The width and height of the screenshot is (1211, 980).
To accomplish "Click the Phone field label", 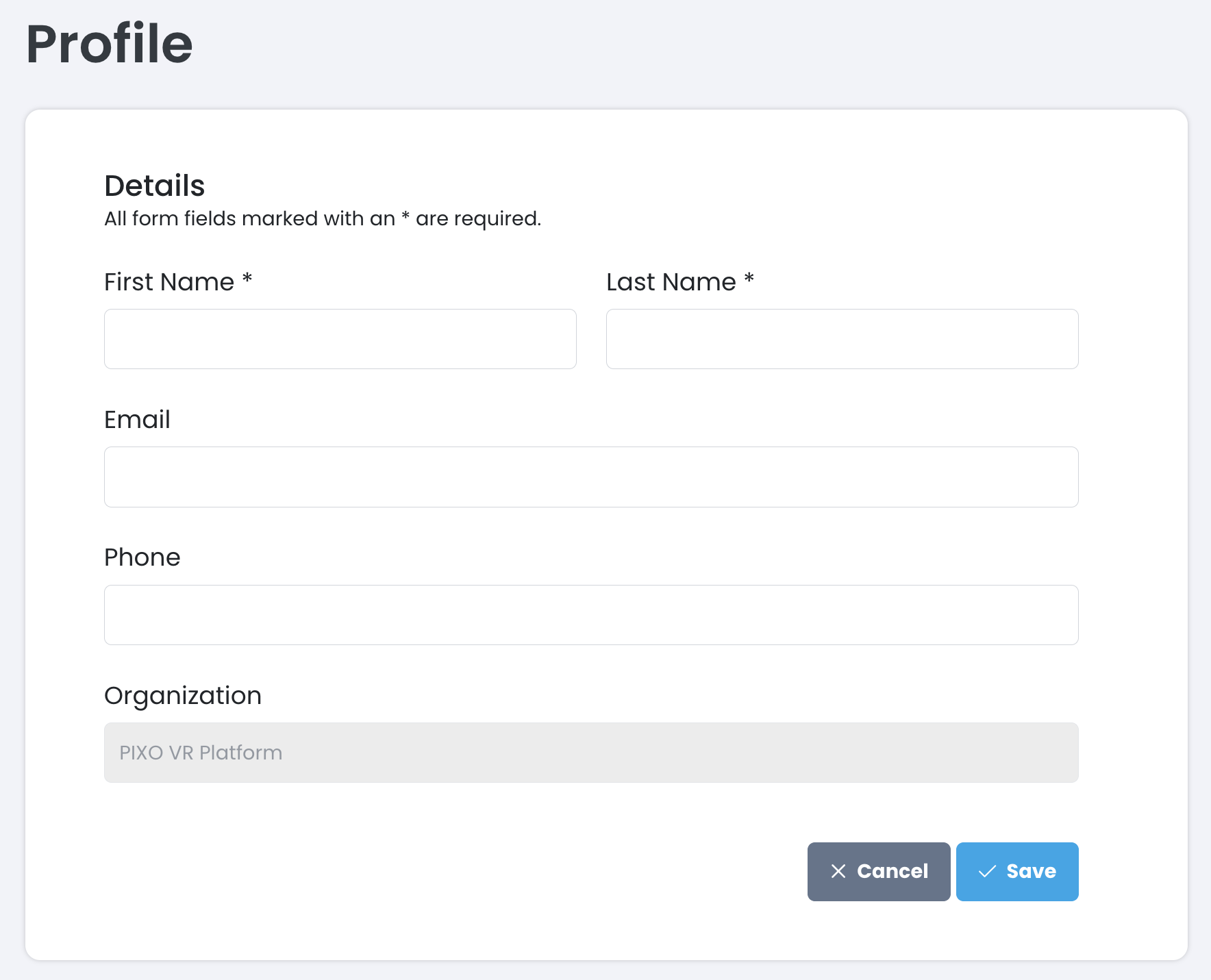I will click(x=142, y=557).
